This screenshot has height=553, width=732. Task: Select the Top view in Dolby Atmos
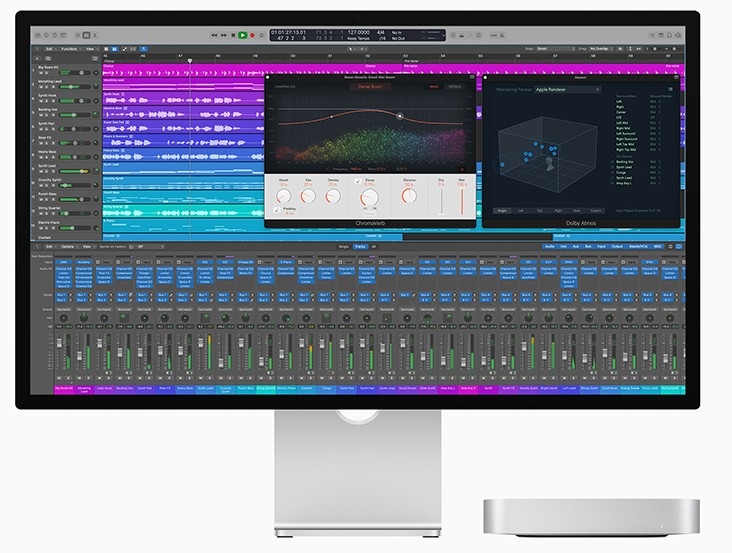pos(540,211)
